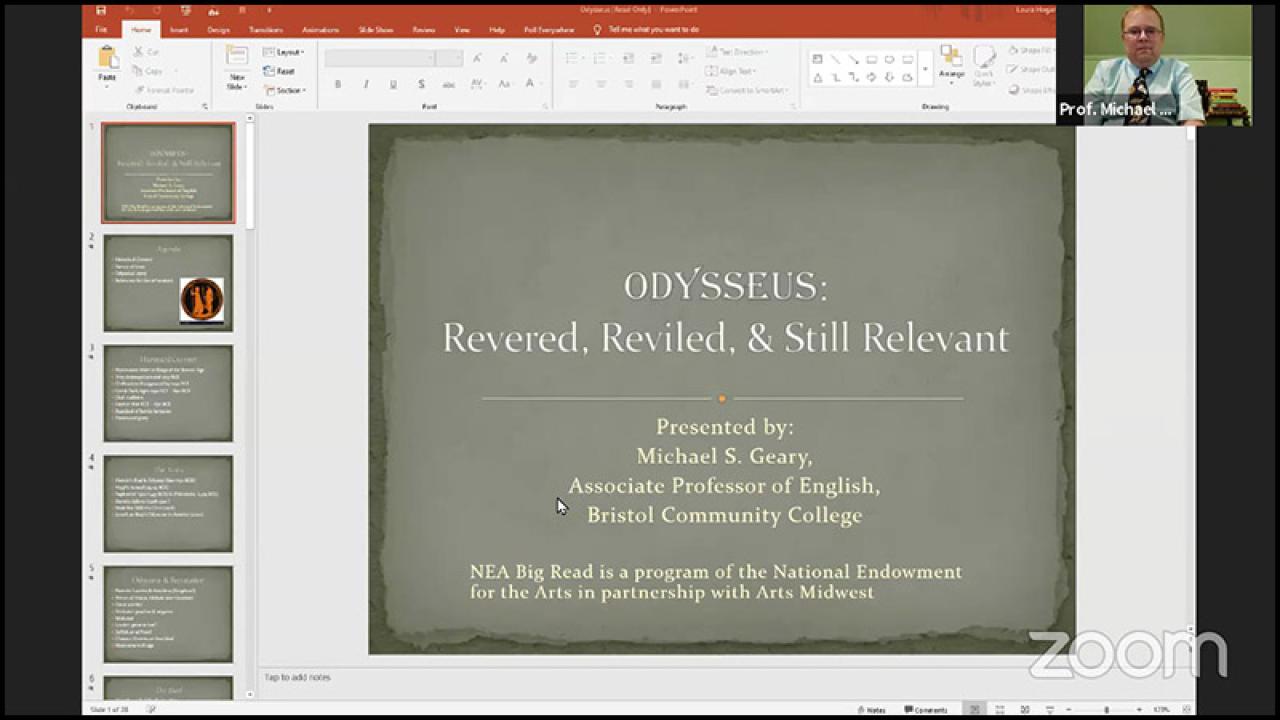Open the Change Case dropdown
Viewport: 1280px width, 720px height.
506,84
